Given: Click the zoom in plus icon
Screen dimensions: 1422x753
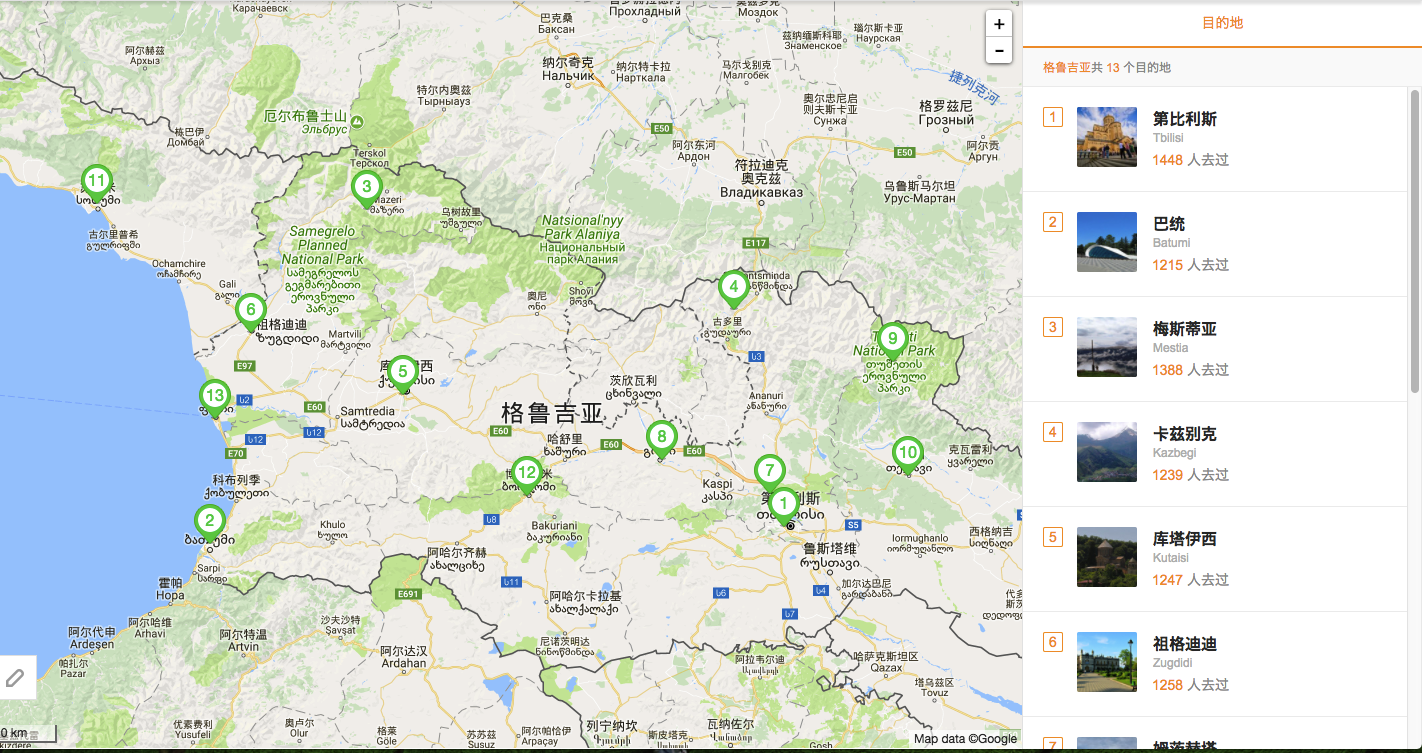Looking at the screenshot, I should click(998, 23).
